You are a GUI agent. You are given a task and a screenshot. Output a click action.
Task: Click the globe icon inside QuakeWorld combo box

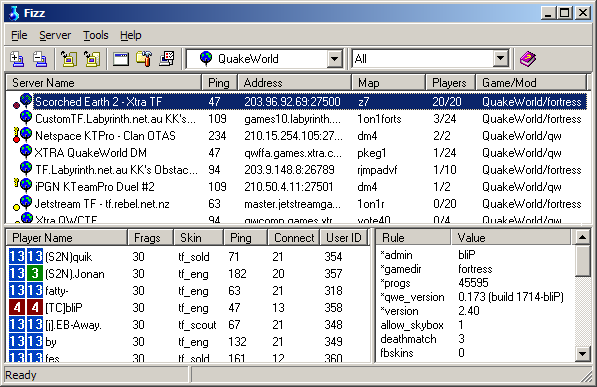[x=206, y=58]
